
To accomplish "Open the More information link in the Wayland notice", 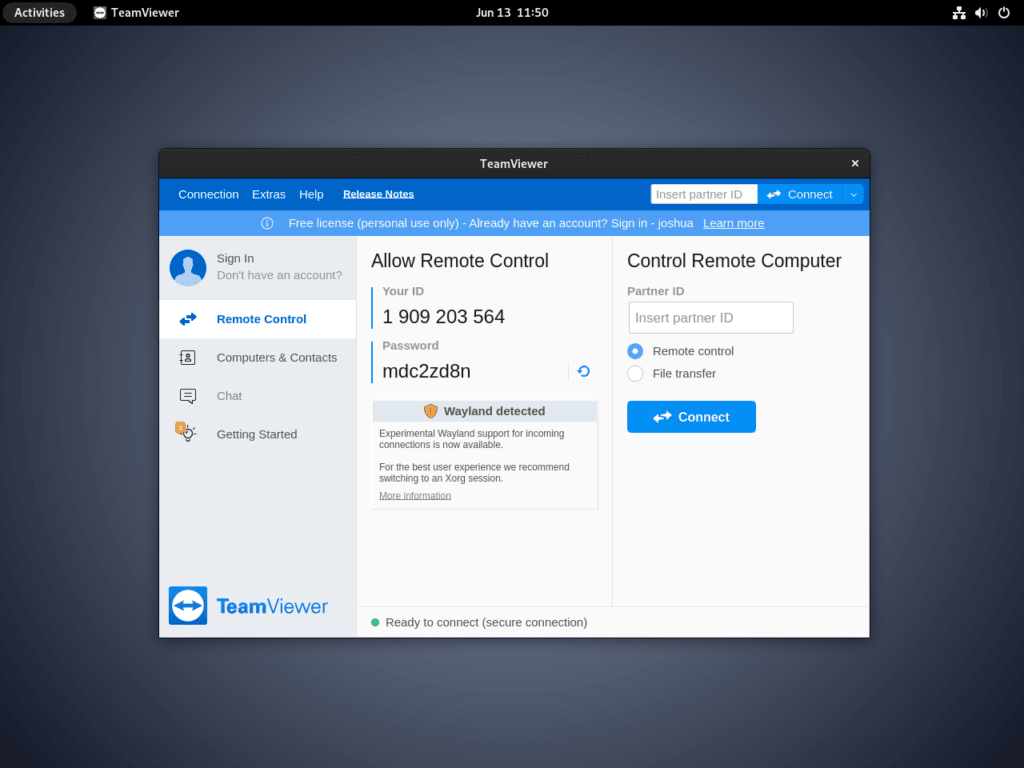I will coord(414,495).
